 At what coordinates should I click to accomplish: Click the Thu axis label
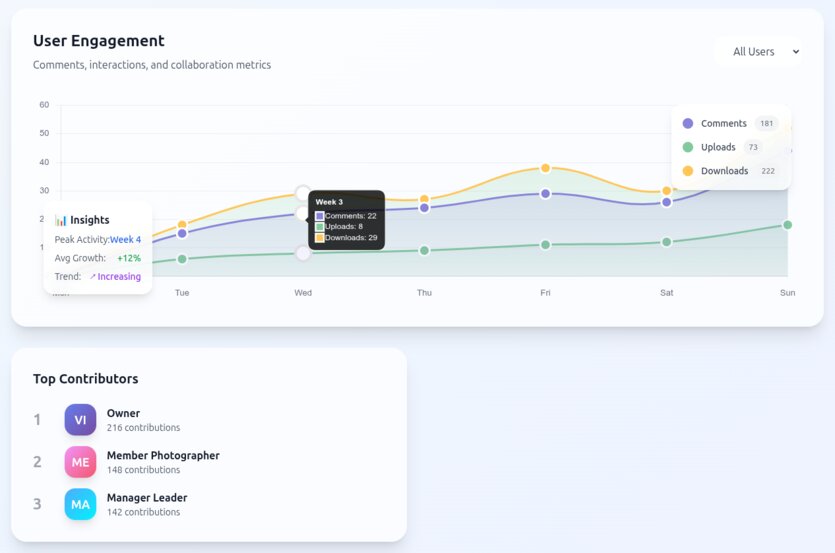click(424, 292)
